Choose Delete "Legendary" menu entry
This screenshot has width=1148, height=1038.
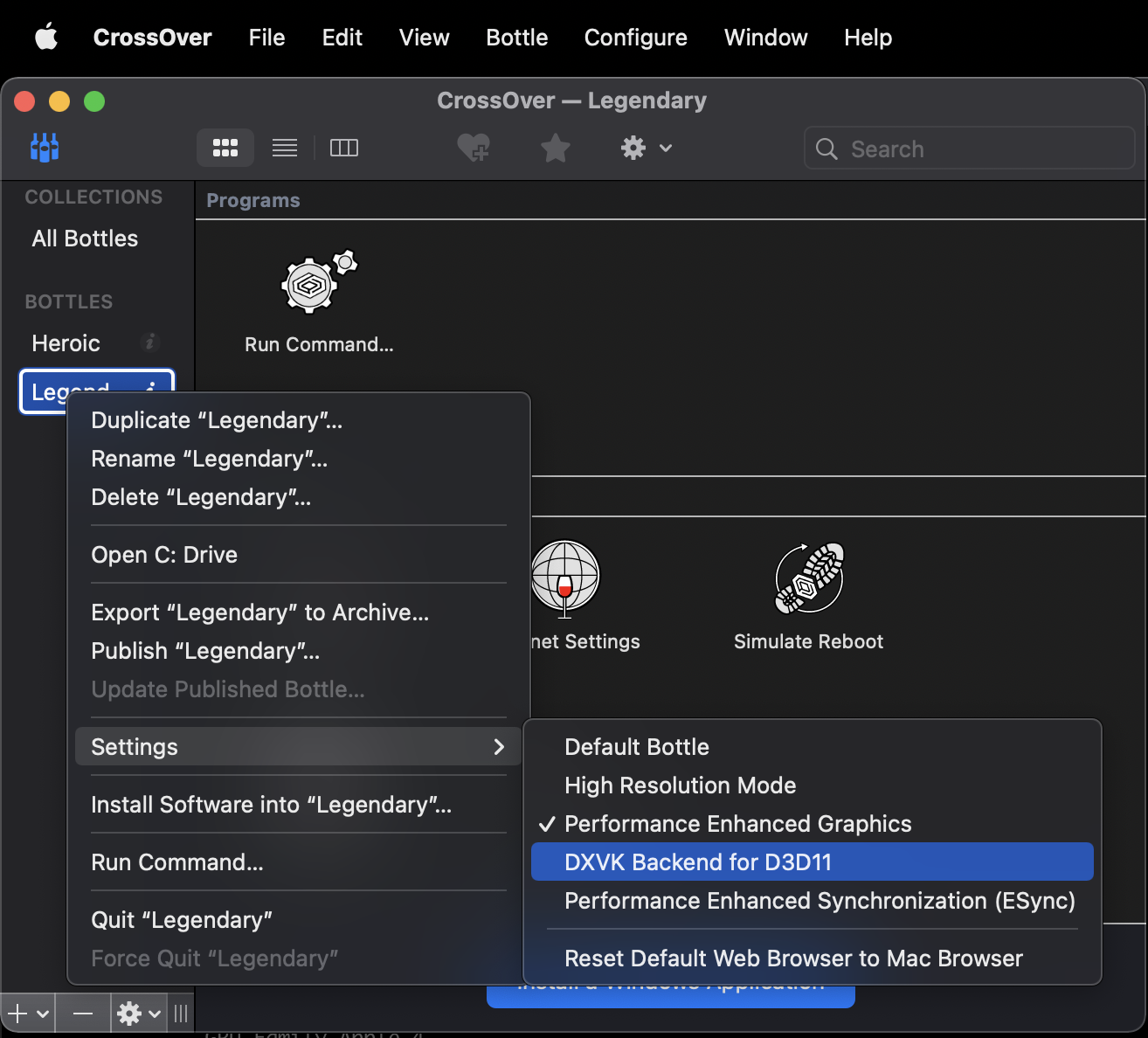point(299,497)
